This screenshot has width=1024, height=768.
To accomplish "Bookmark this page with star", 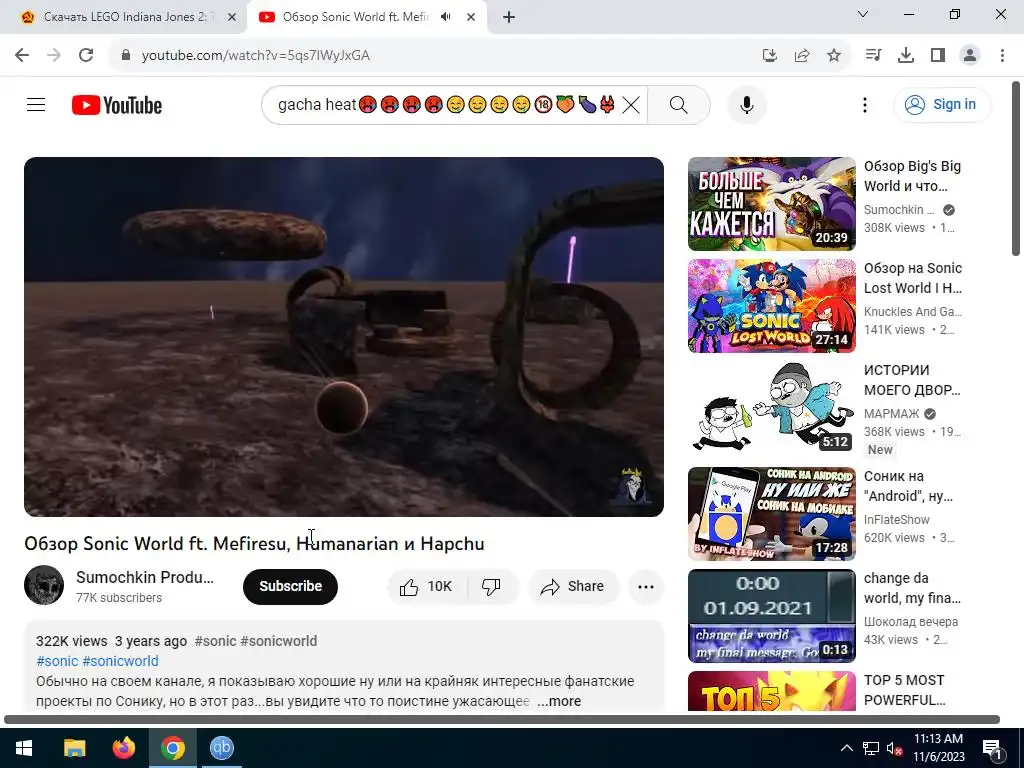I will click(x=834, y=55).
